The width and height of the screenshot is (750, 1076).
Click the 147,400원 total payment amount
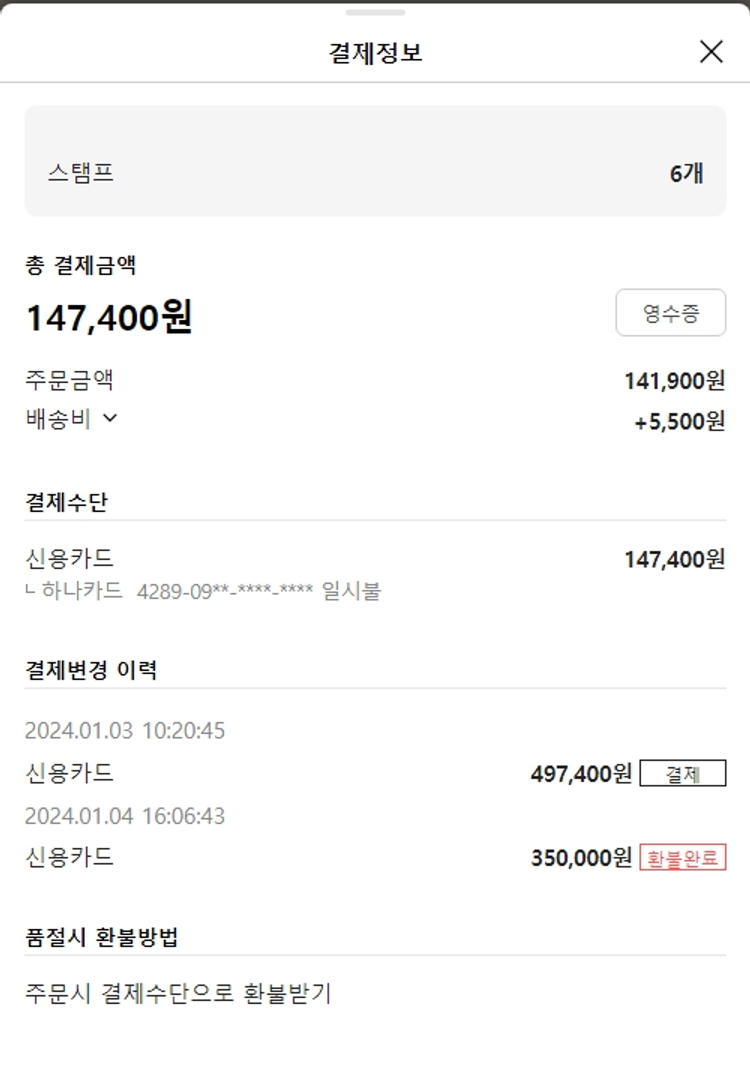click(x=109, y=318)
